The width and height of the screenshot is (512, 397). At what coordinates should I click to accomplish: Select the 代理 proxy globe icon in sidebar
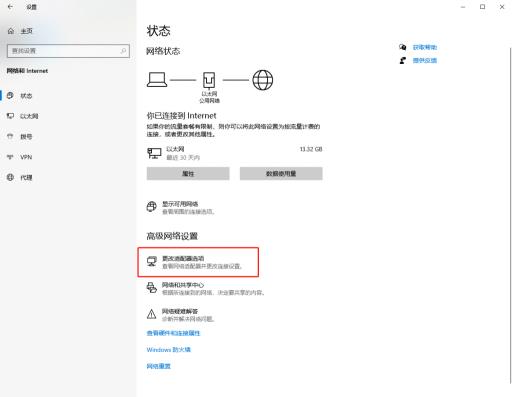tap(10, 177)
